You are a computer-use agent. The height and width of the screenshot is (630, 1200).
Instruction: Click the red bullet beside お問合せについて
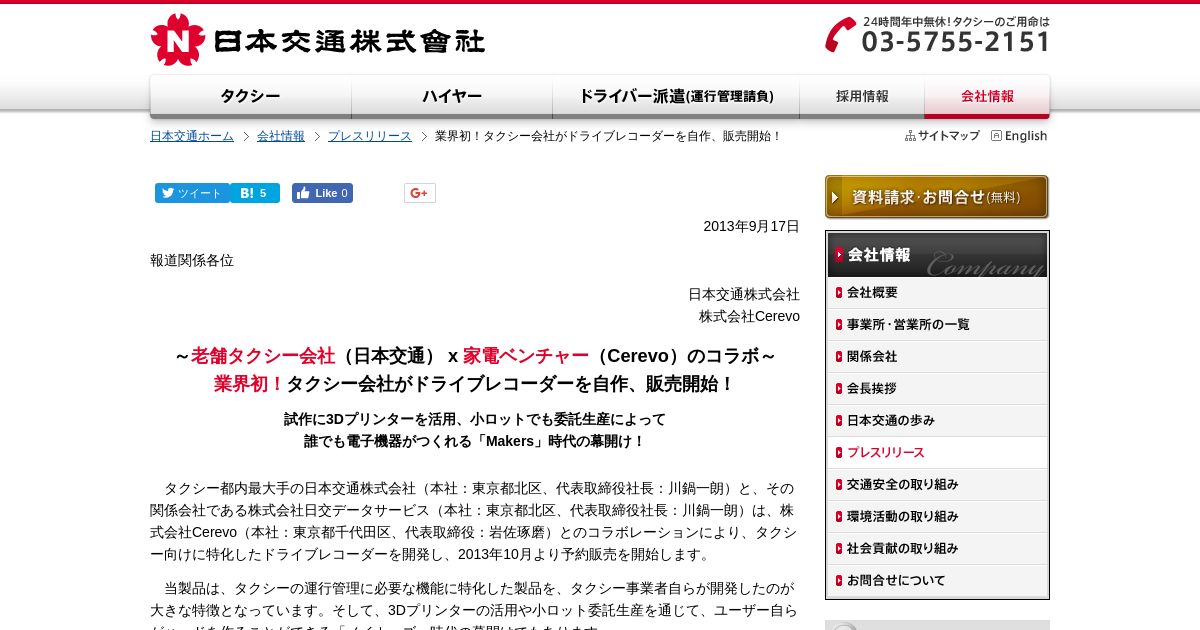point(839,581)
